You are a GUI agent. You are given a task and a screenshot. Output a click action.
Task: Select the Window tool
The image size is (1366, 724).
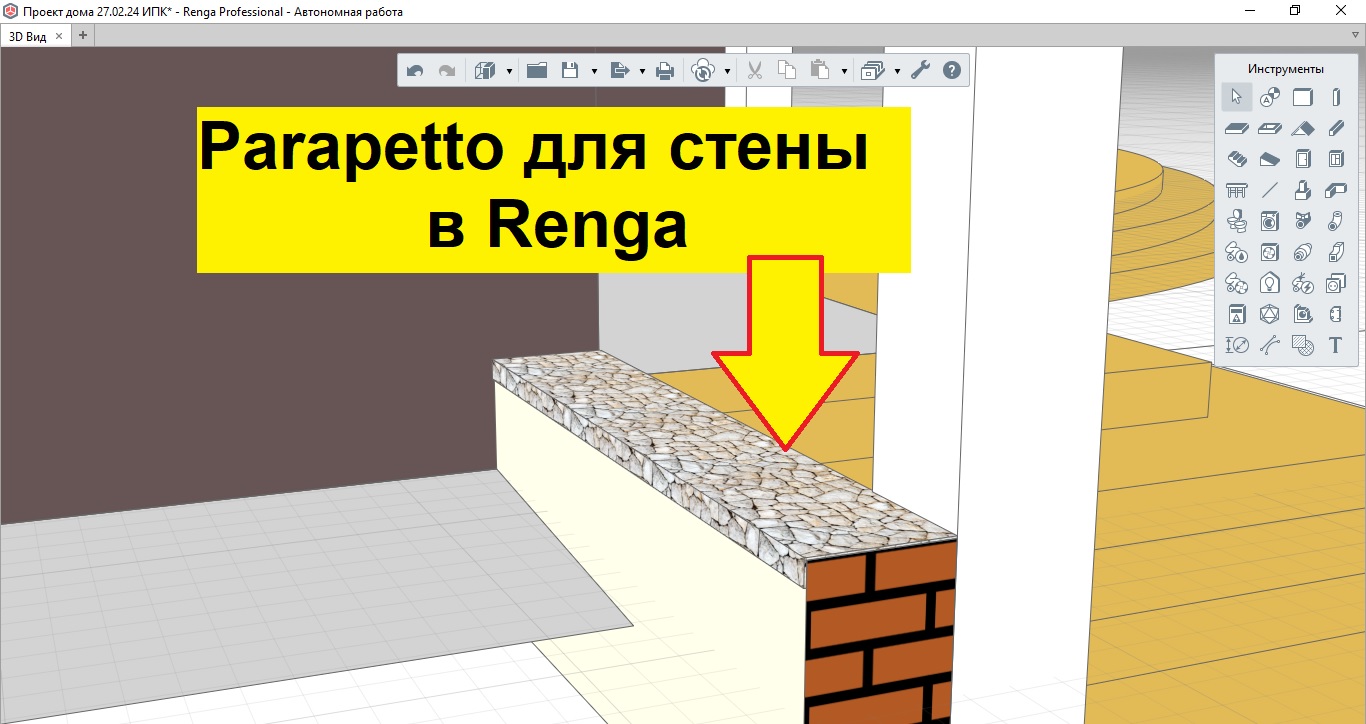(x=1335, y=159)
